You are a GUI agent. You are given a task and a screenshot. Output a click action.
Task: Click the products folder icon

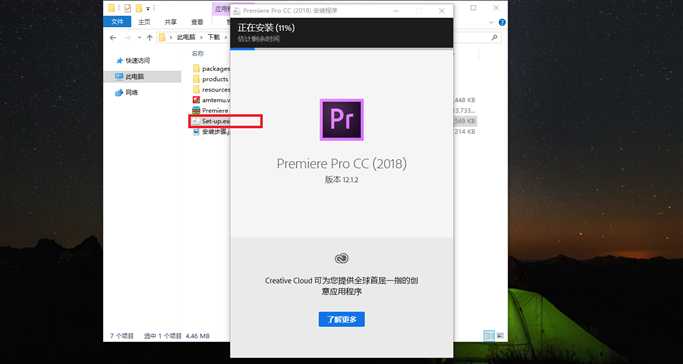(196, 79)
